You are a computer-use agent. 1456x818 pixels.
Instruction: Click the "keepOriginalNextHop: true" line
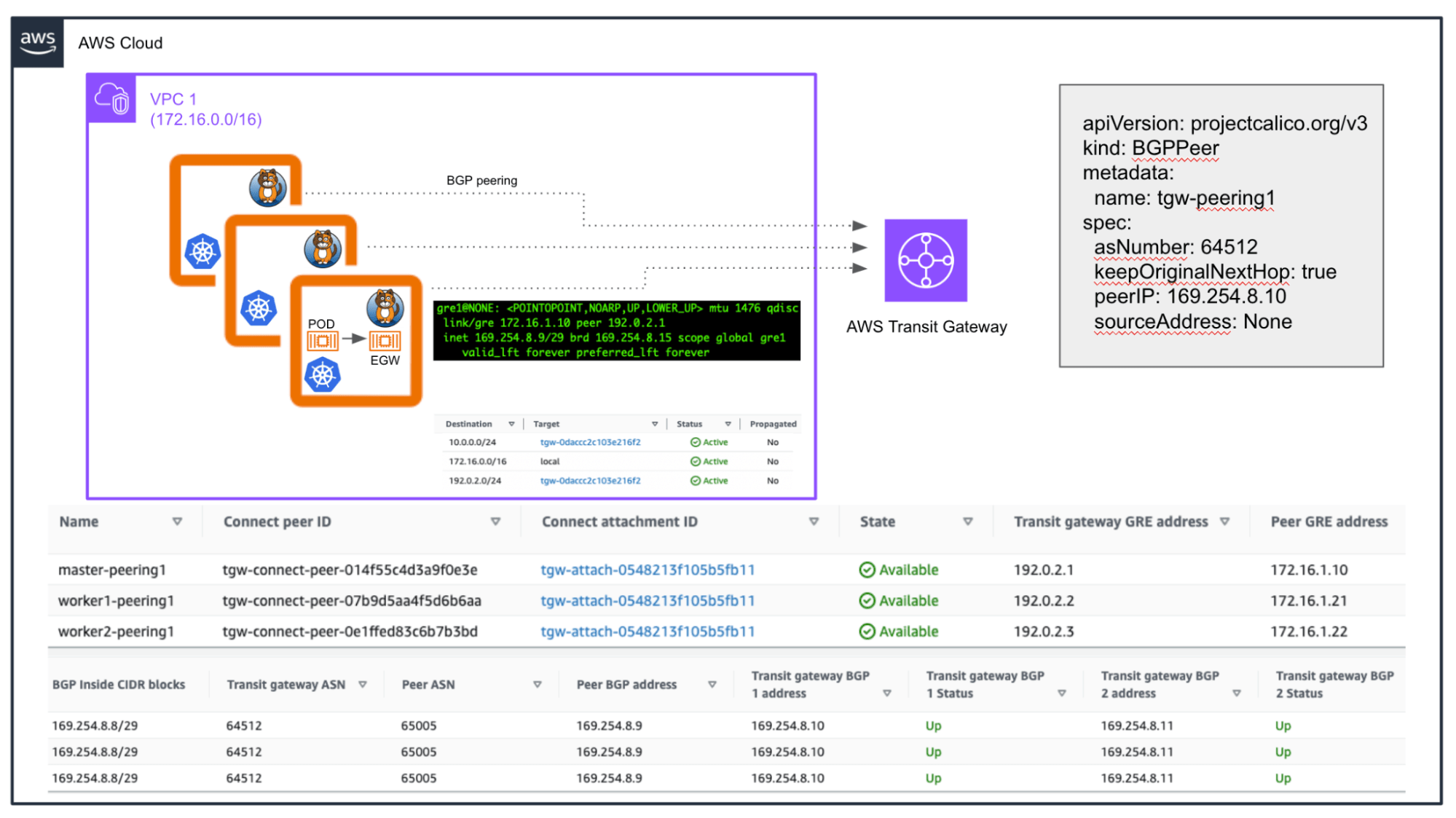coord(1215,272)
